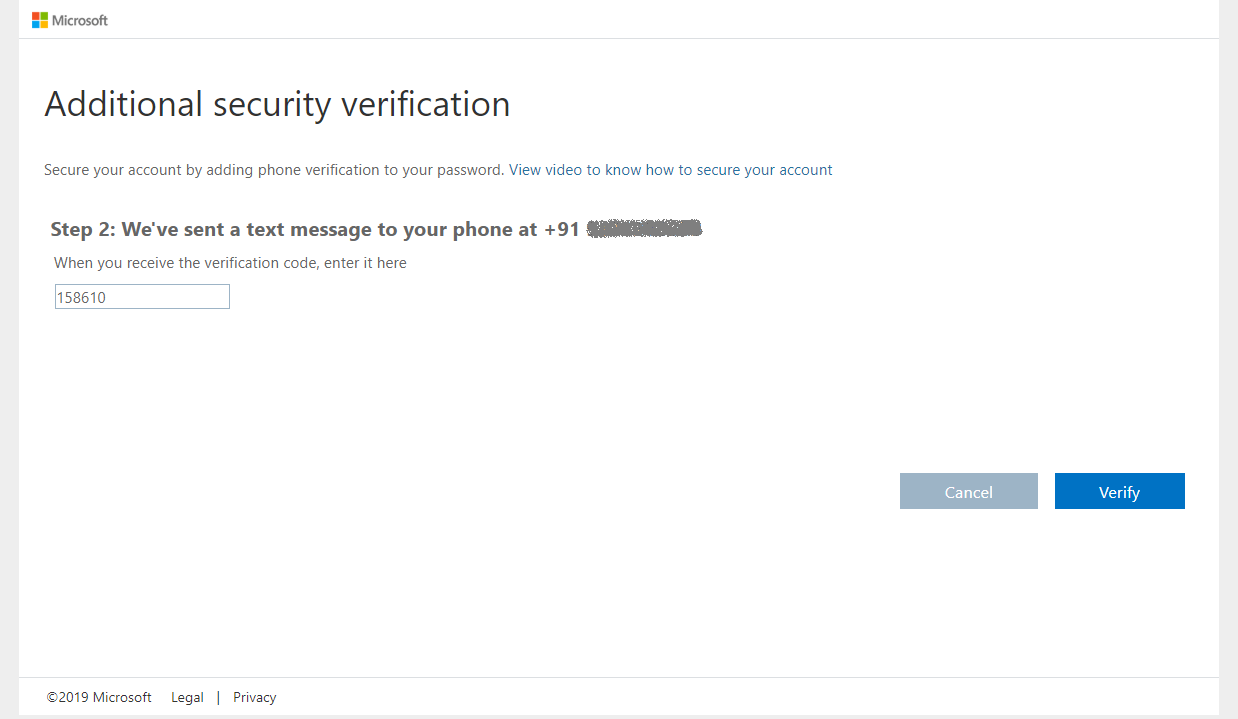Click the word "password" in the description
Viewport: 1238px width, 719px height.
click(x=470, y=170)
